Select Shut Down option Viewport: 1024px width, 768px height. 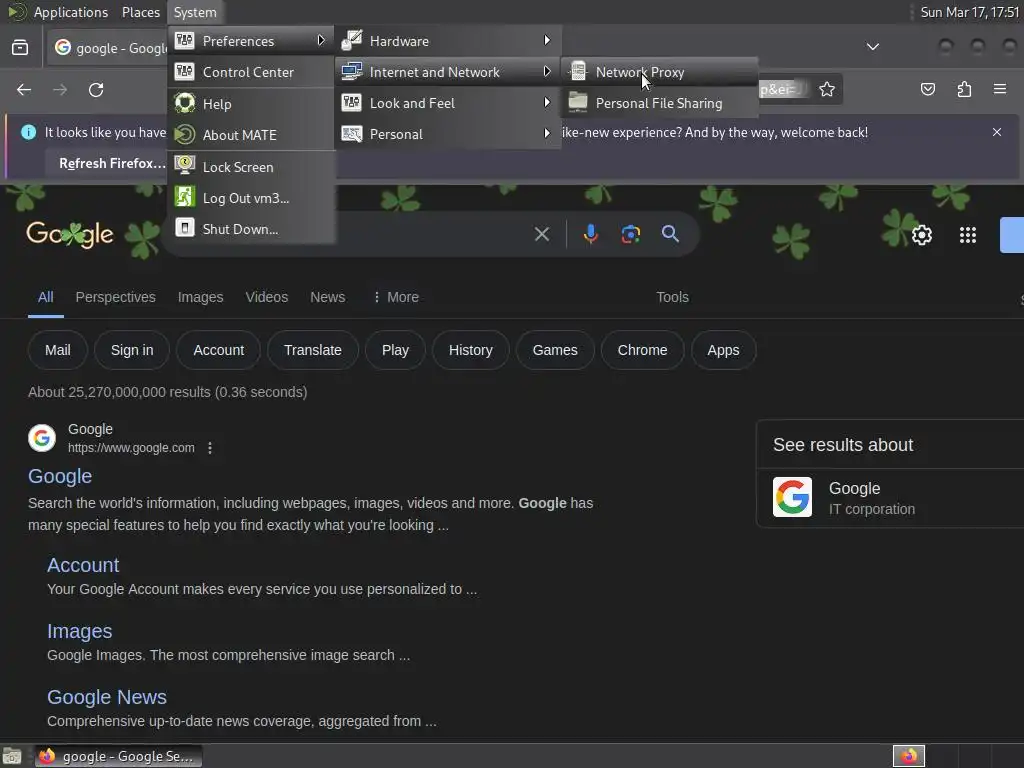point(251,229)
